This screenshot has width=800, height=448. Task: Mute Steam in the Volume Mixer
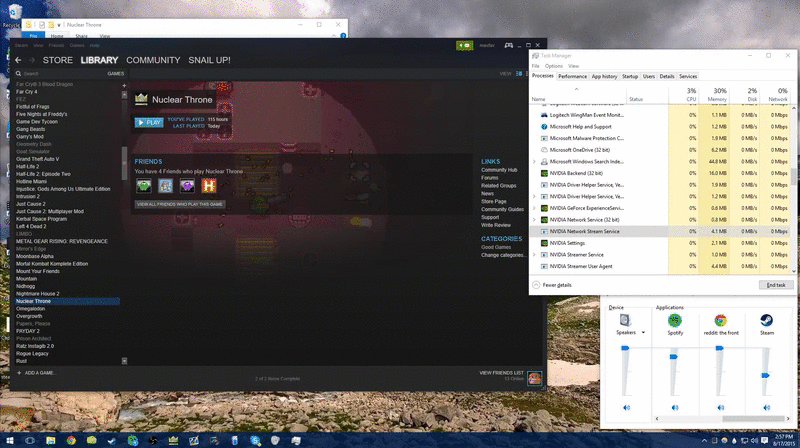pos(766,408)
